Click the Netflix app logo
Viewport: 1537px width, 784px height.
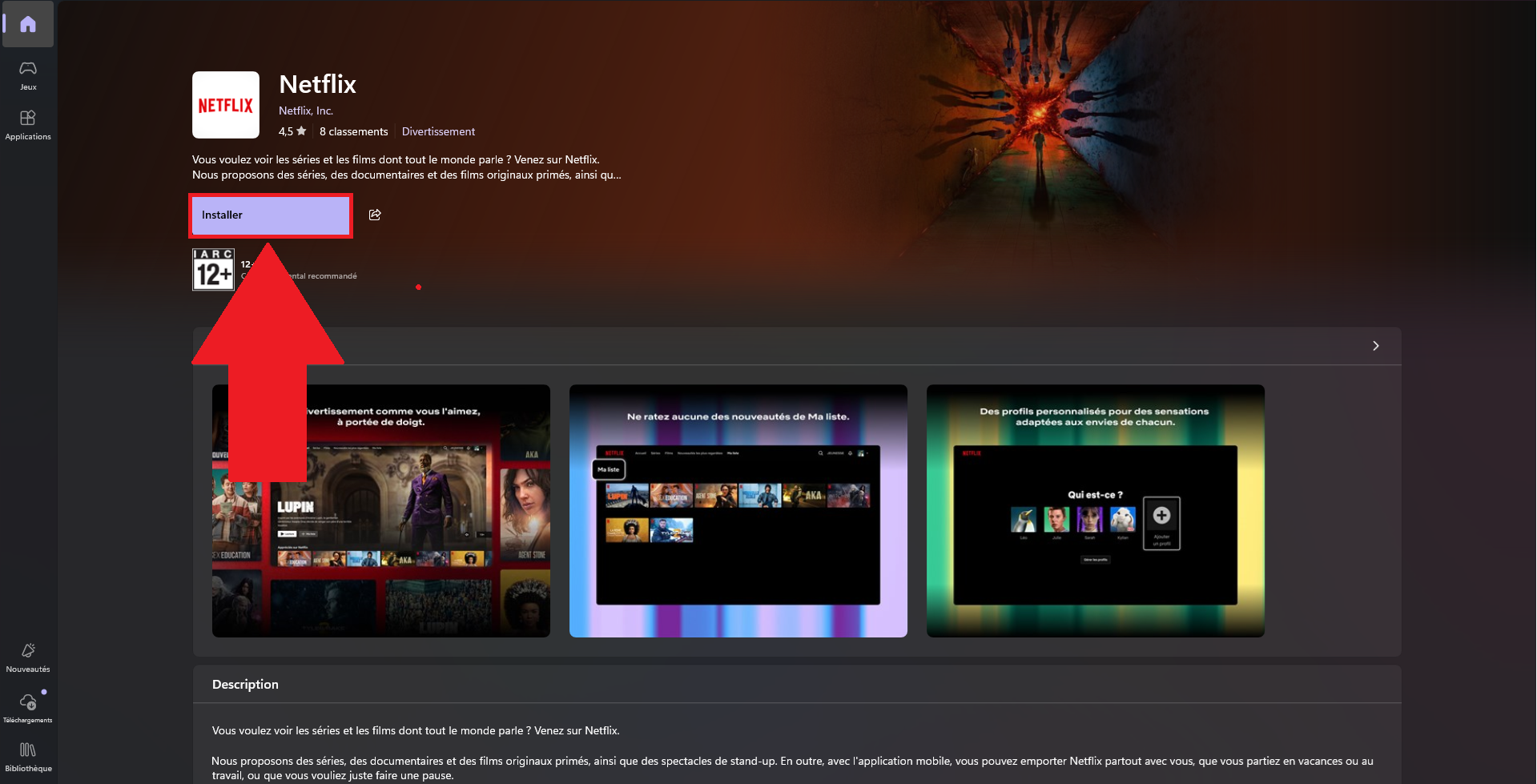[226, 105]
